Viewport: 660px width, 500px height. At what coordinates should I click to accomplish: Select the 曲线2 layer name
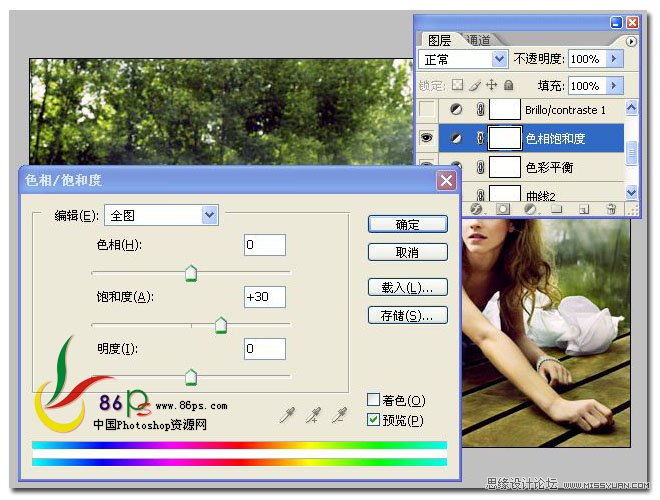point(540,195)
